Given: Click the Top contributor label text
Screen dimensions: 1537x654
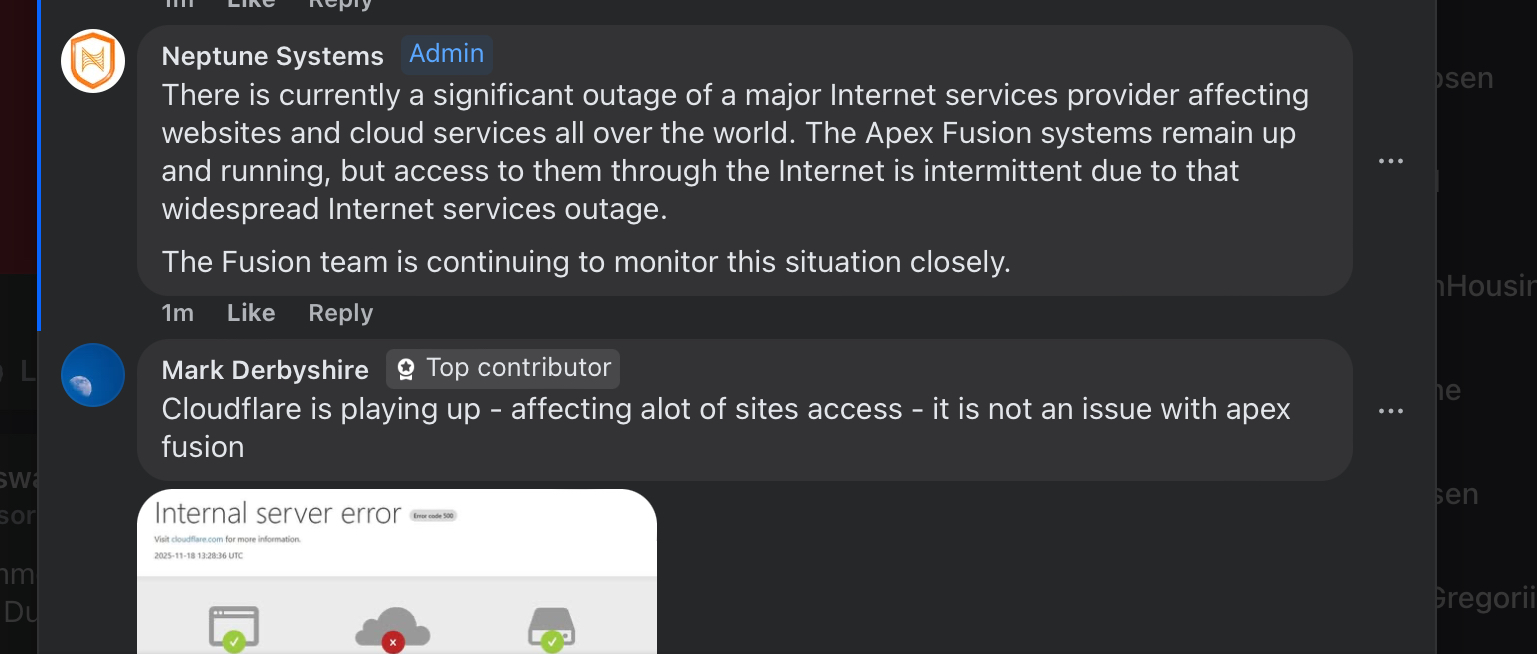Looking at the screenshot, I should tap(518, 368).
